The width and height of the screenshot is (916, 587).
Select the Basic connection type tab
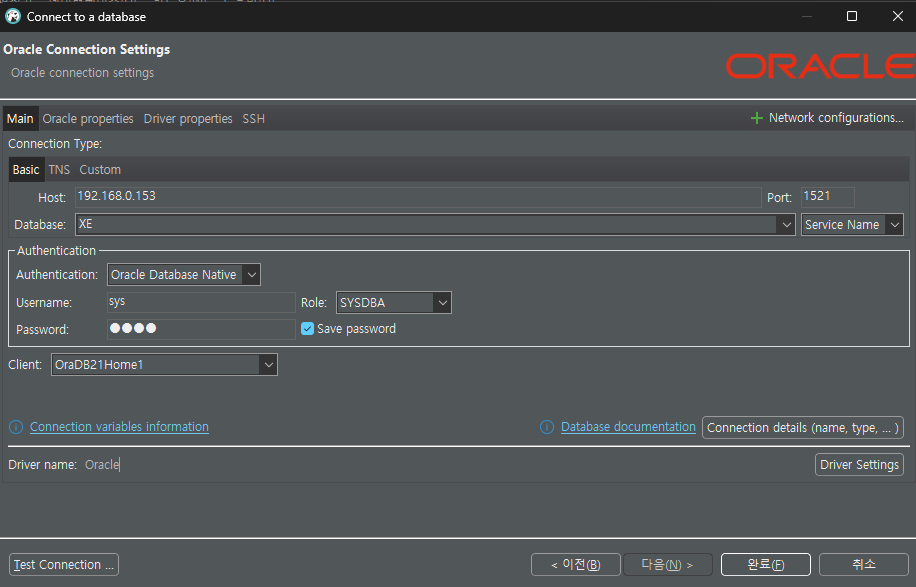26,169
